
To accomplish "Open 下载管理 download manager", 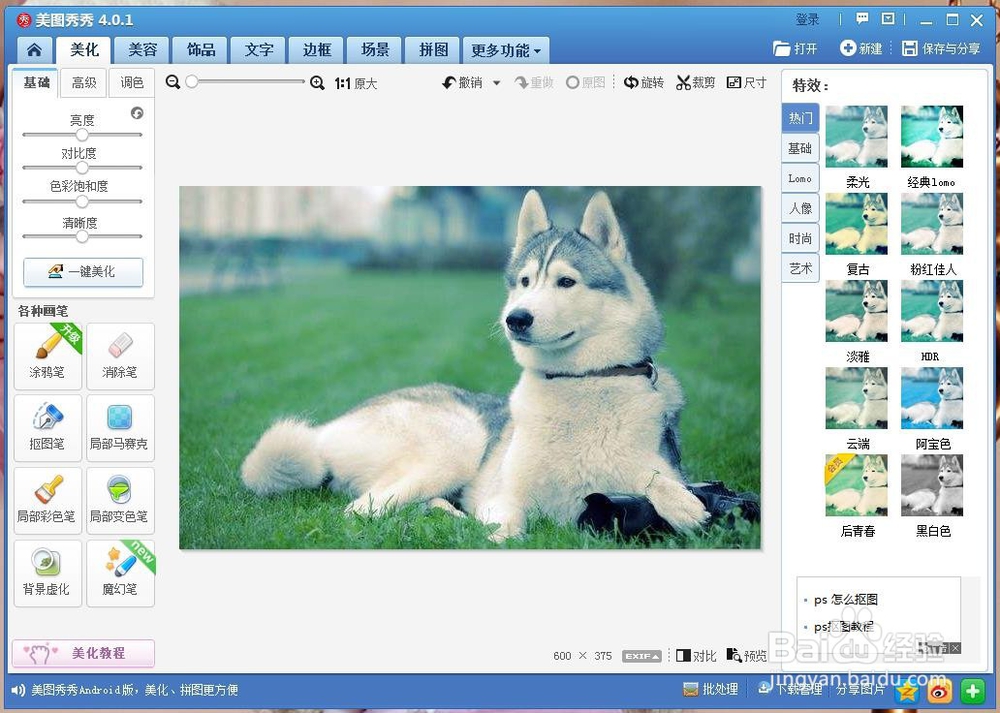I will click(790, 689).
